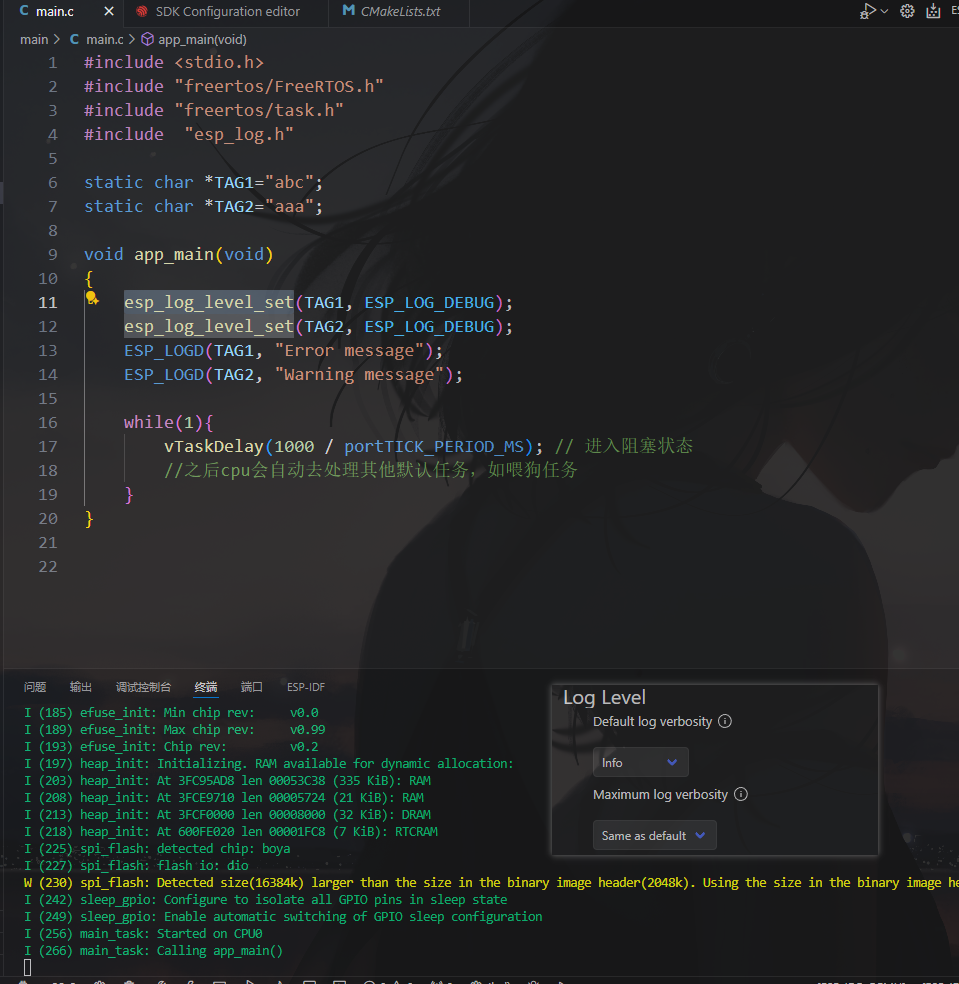Image resolution: width=959 pixels, height=984 pixels.
Task: Open the Default log verbosity 'Info' dropdown
Action: (x=640, y=762)
